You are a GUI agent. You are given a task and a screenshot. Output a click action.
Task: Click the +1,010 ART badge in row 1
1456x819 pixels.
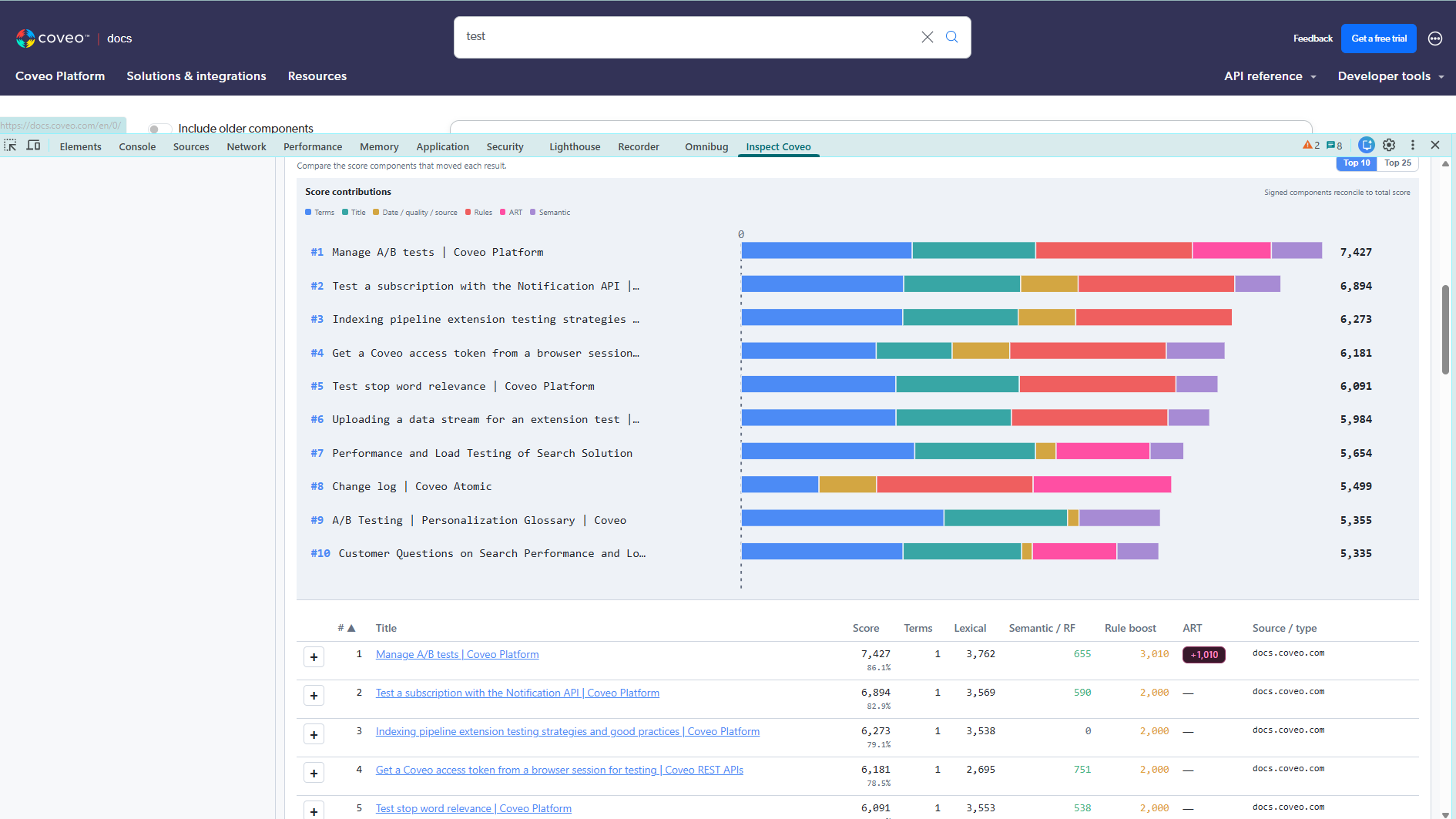pyautogui.click(x=1204, y=655)
